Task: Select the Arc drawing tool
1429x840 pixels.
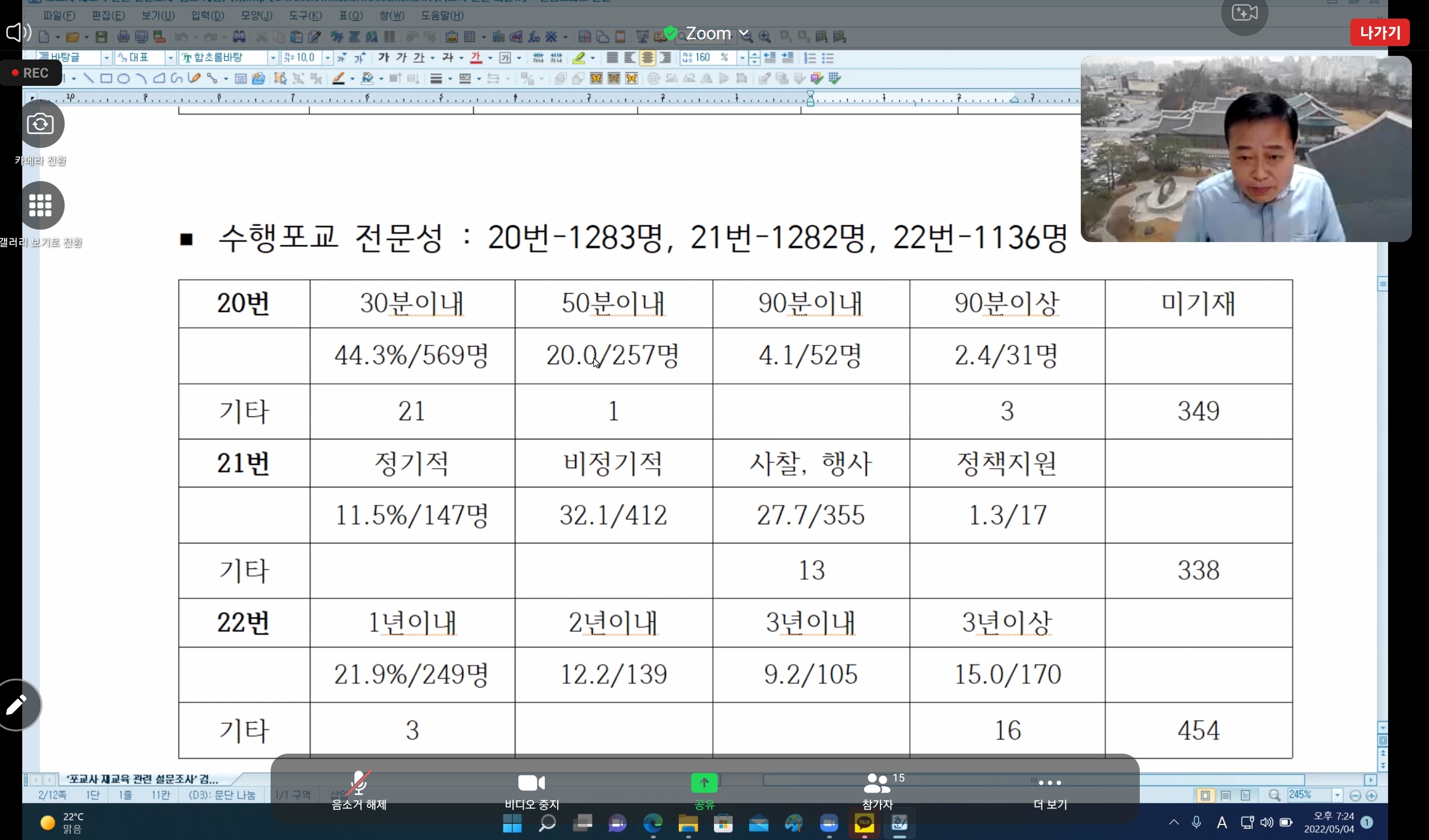Action: [x=141, y=78]
